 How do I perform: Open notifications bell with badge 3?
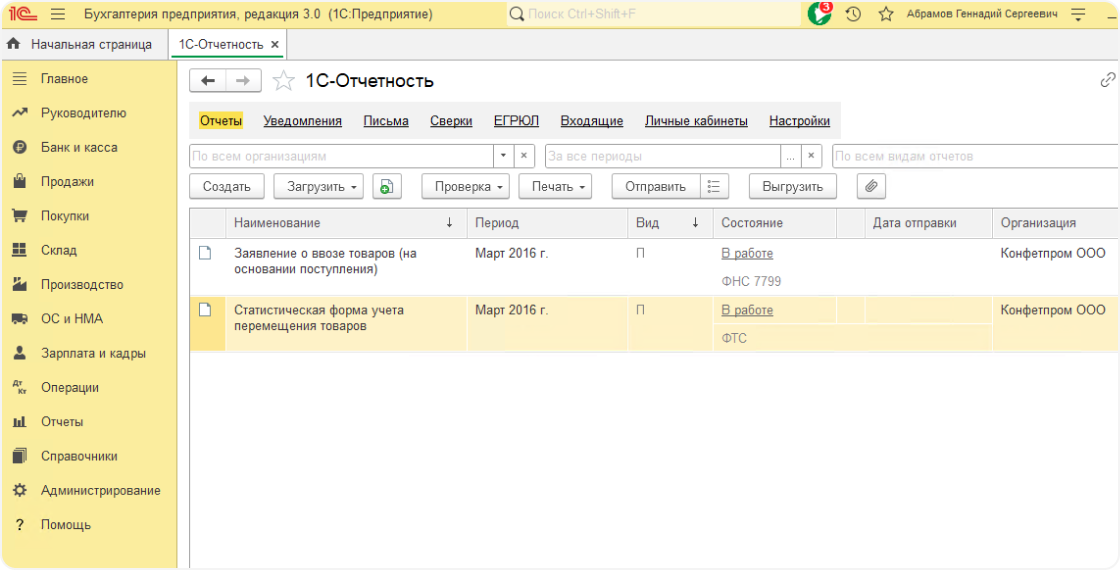coord(819,14)
